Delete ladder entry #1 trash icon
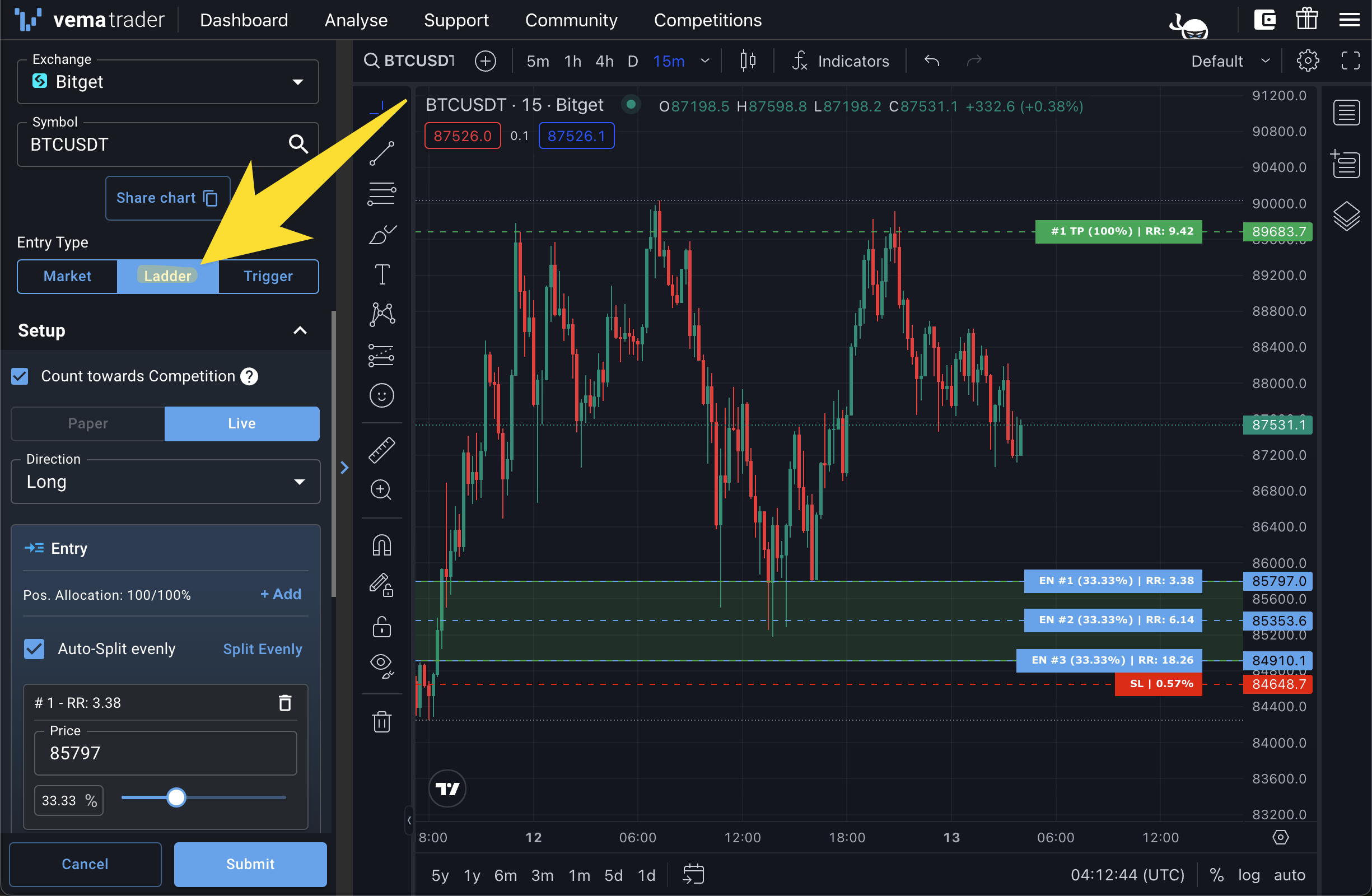 (285, 702)
